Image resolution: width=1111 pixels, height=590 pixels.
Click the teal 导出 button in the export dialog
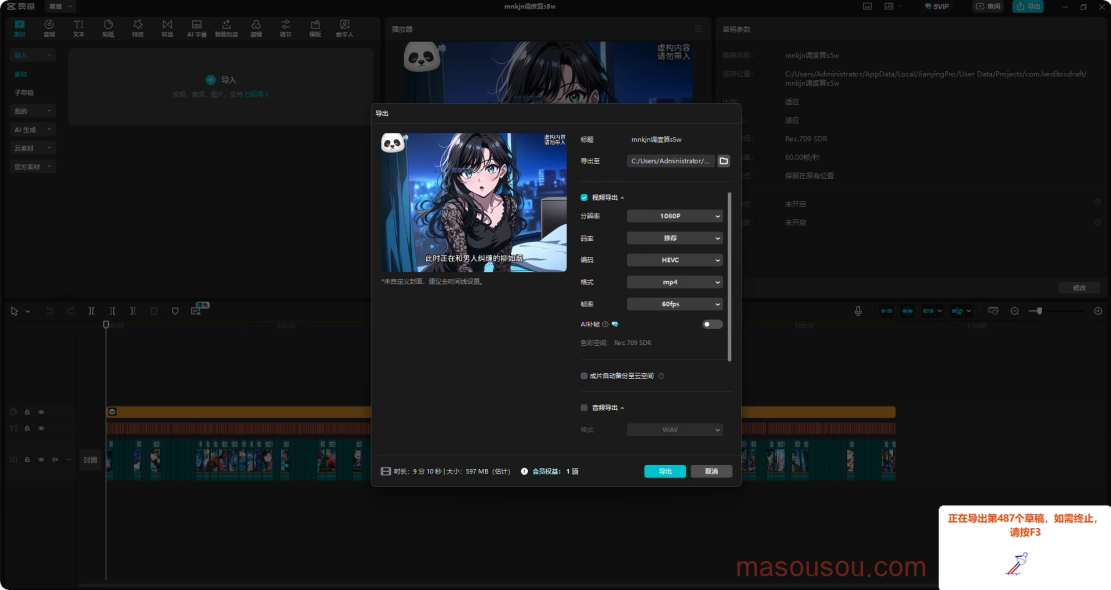665,472
